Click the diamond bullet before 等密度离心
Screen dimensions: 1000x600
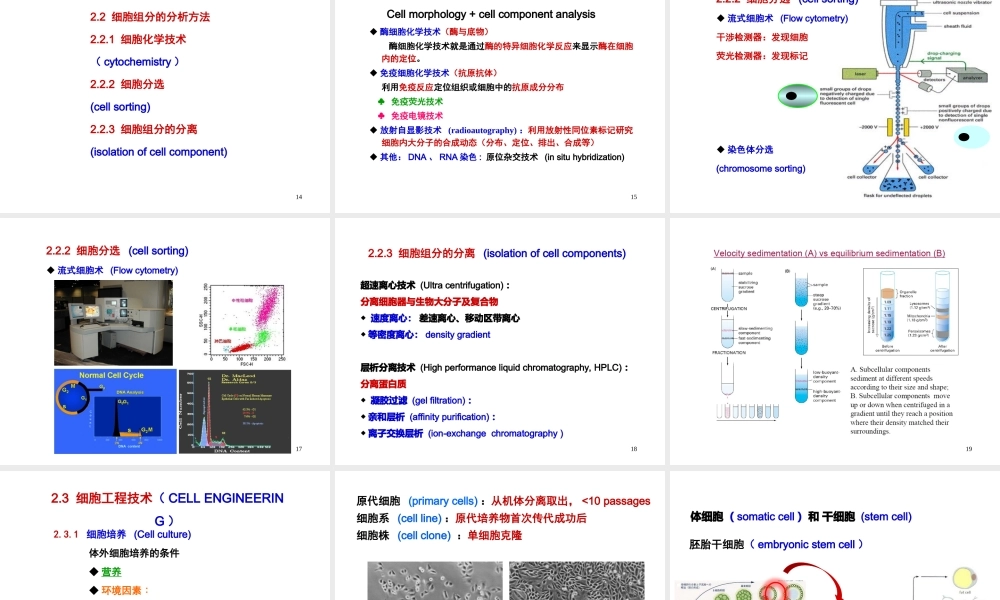362,334
